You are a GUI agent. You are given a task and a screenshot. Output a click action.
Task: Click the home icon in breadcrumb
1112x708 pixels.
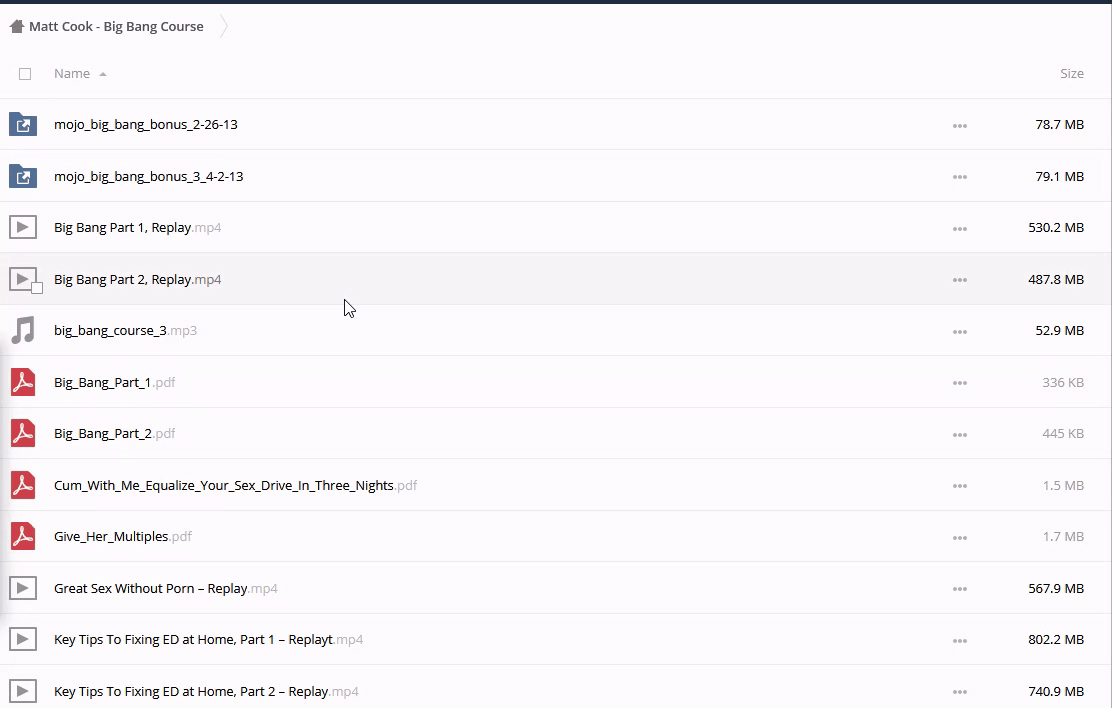(16, 27)
